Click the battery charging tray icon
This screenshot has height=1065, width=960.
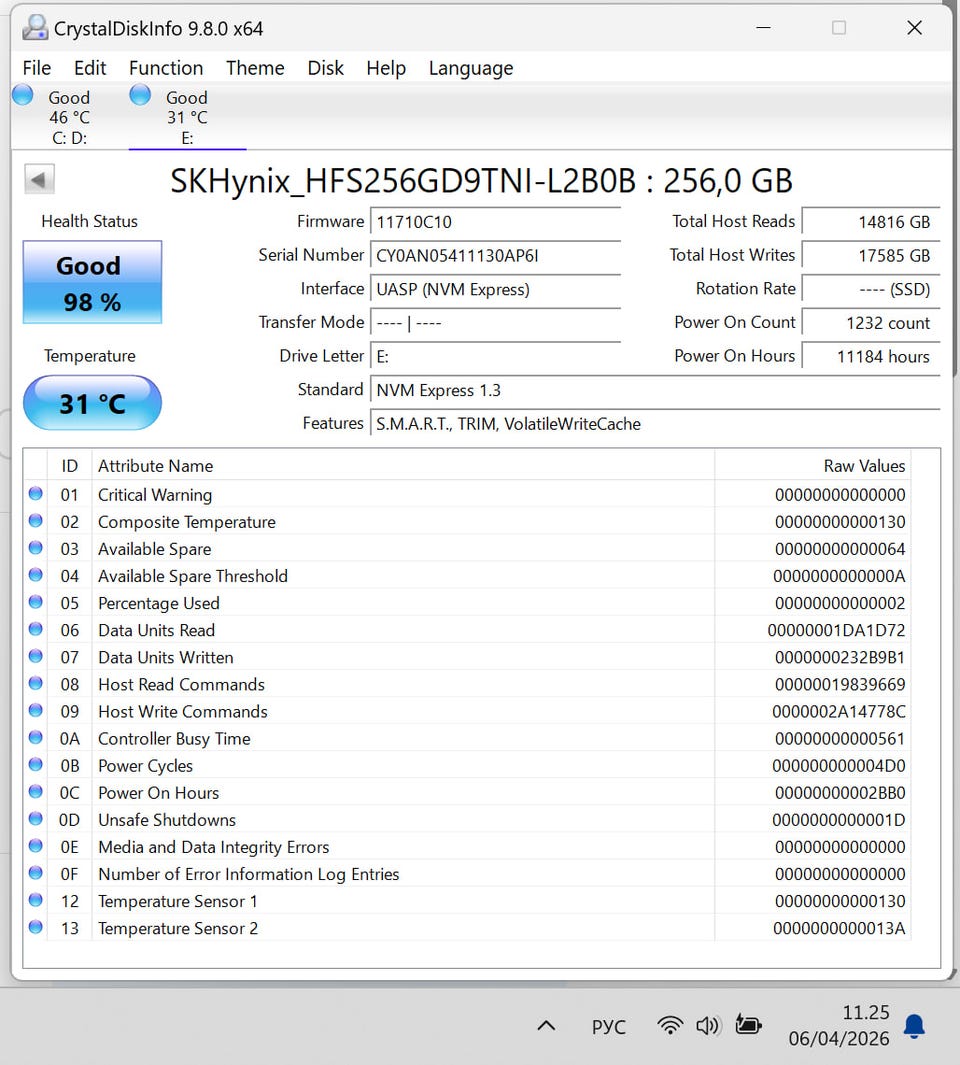pos(748,1025)
